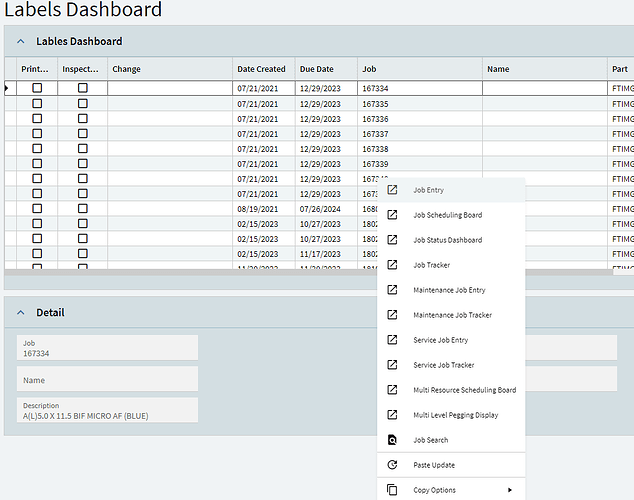The image size is (634, 500).
Task: Collapse the Detail section
Action: pyautogui.click(x=21, y=312)
